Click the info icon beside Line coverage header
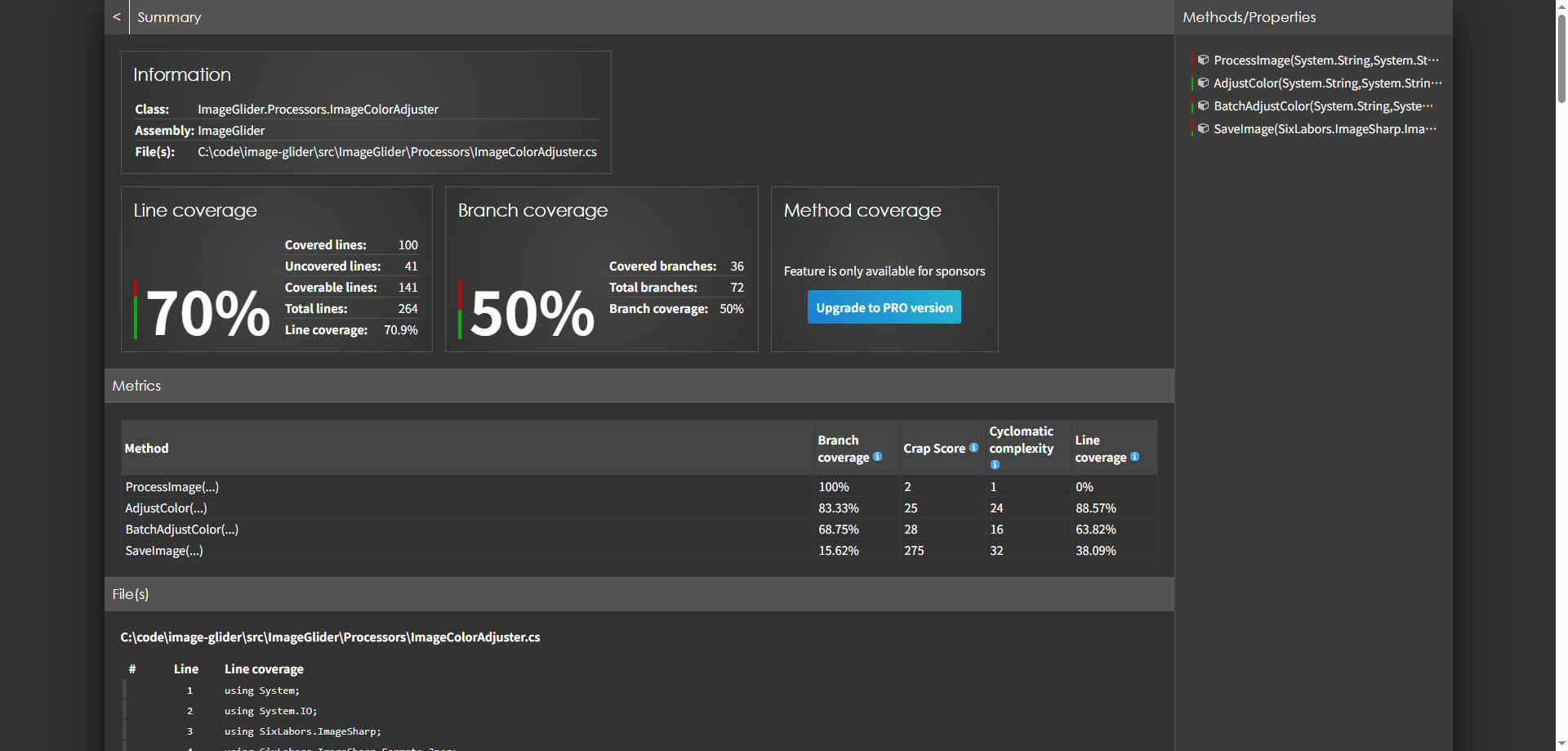Viewport: 1568px width, 751px height. point(1134,457)
